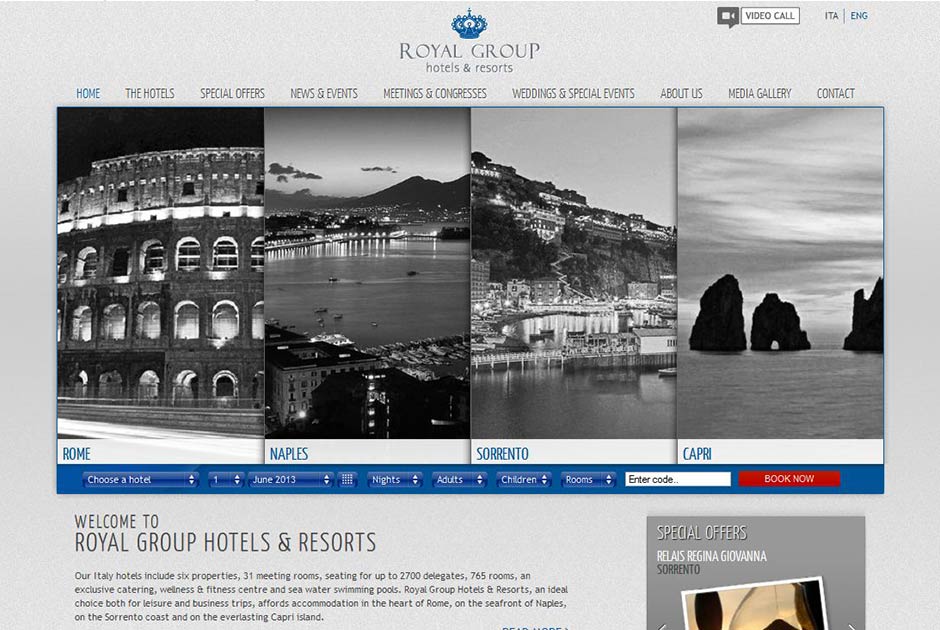Open the Adults dropdown
Image resolution: width=940 pixels, height=630 pixels.
click(x=459, y=480)
